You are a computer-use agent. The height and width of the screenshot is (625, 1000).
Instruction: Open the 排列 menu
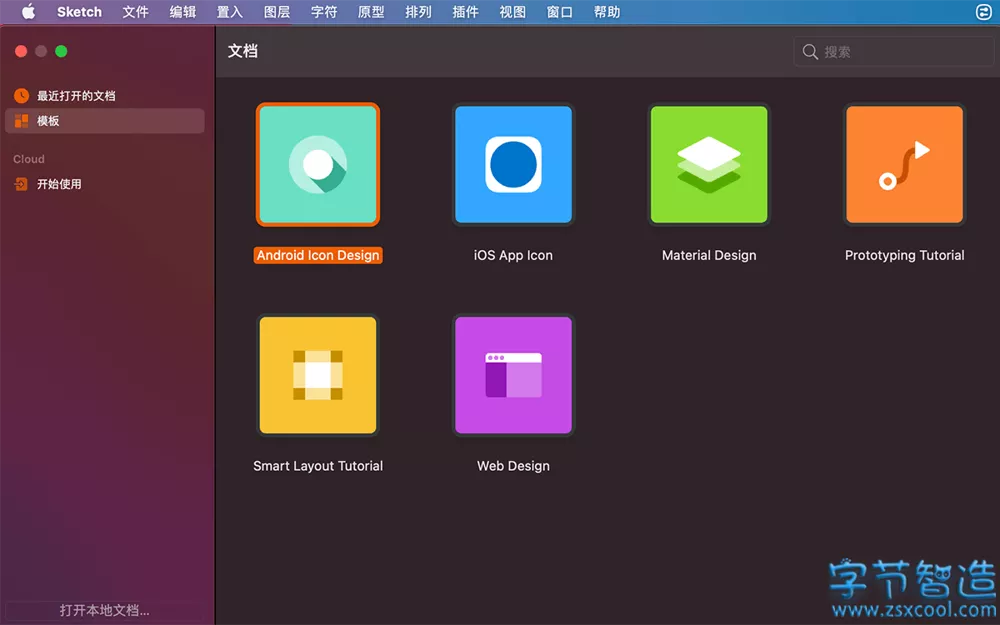[418, 11]
